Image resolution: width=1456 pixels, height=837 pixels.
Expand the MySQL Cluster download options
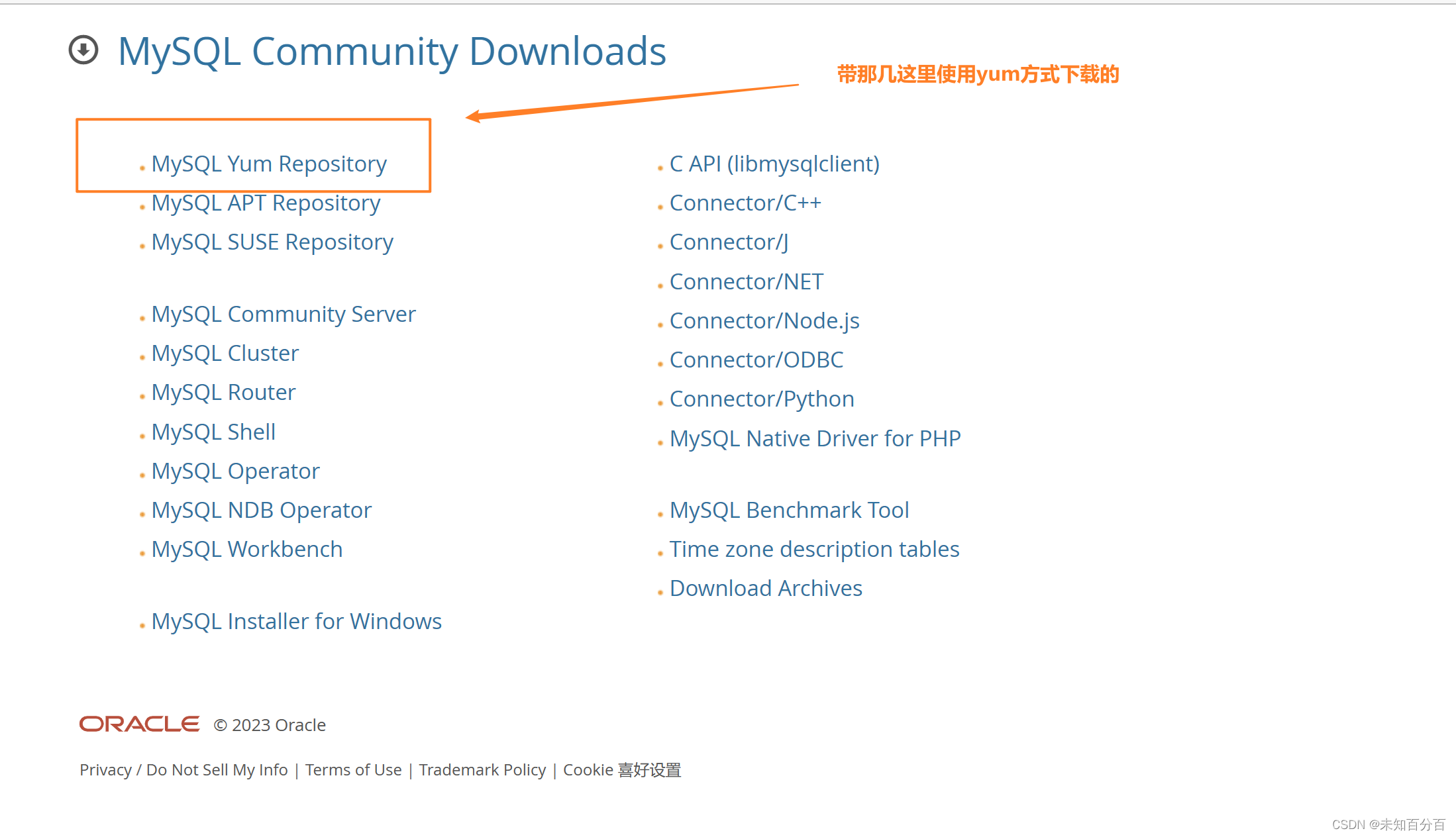tap(224, 353)
